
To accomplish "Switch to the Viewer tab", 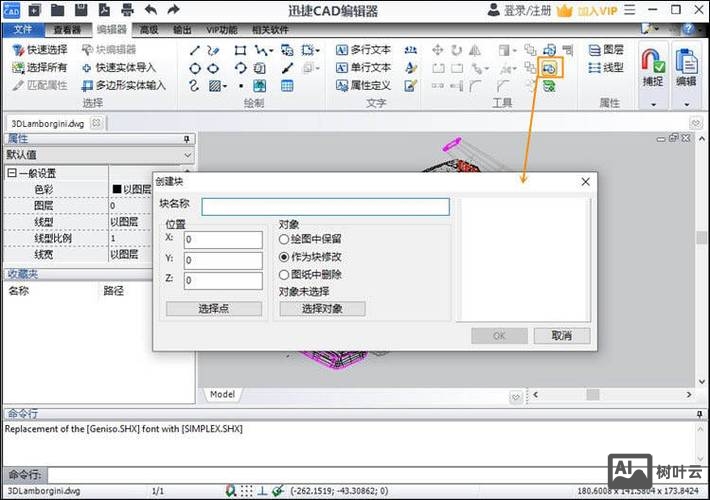I will tap(67, 30).
